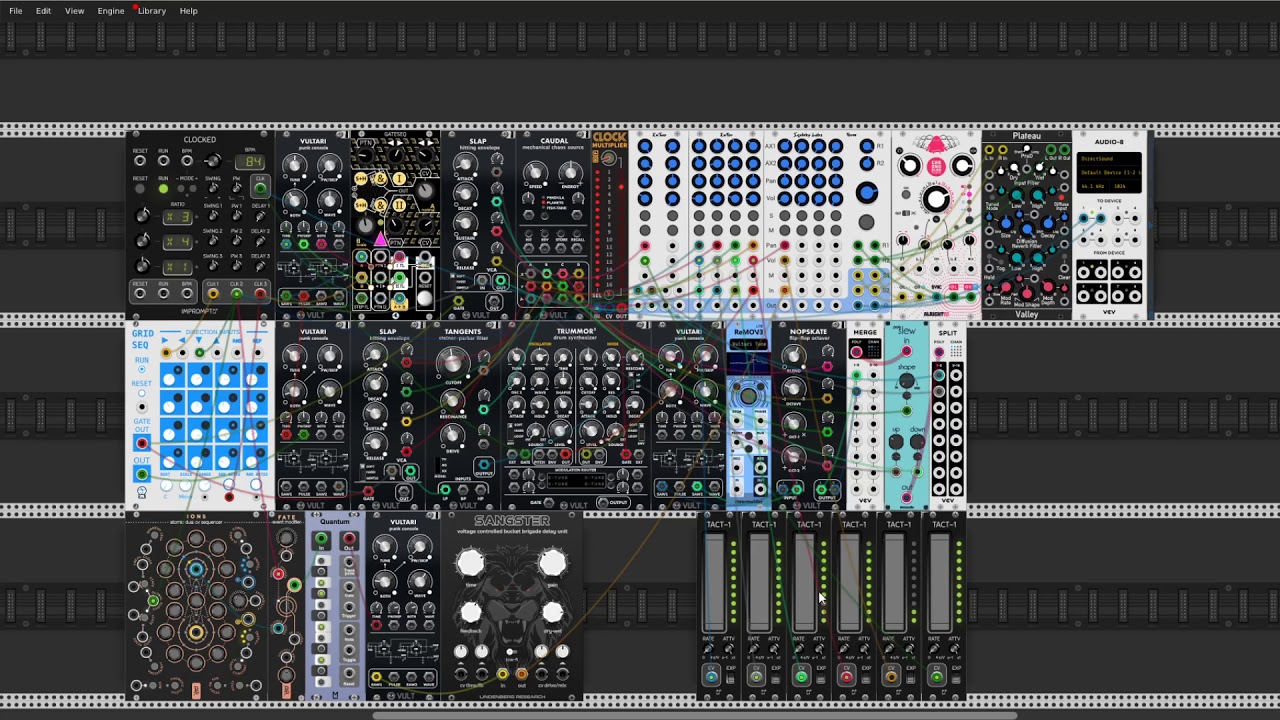Image resolution: width=1280 pixels, height=720 pixels.
Task: Click the RESET button on Clocked
Action: point(140,189)
